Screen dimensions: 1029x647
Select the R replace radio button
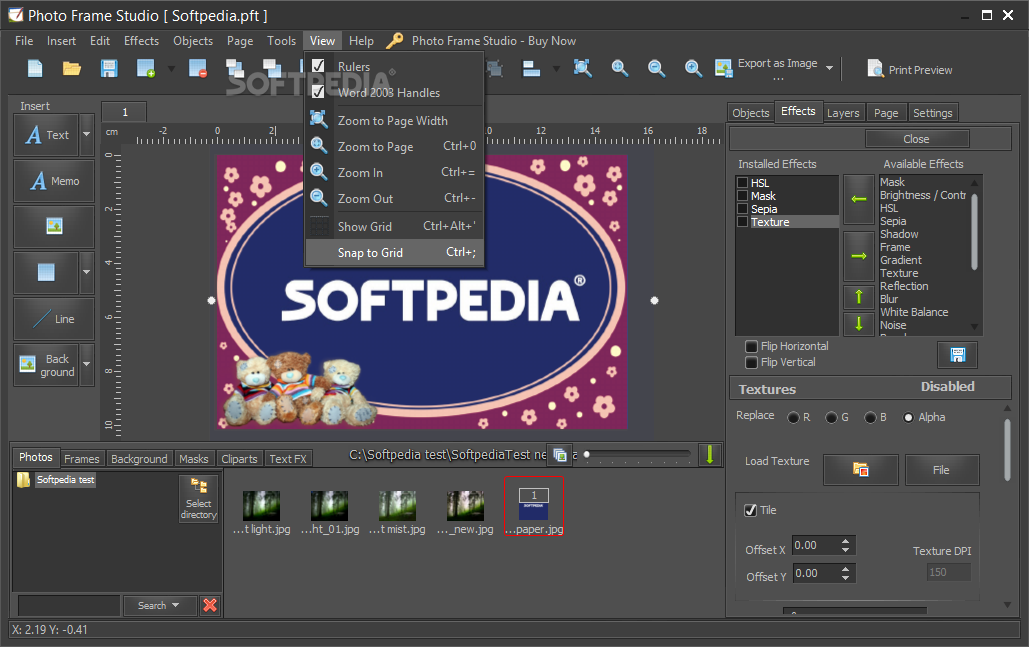(793, 417)
